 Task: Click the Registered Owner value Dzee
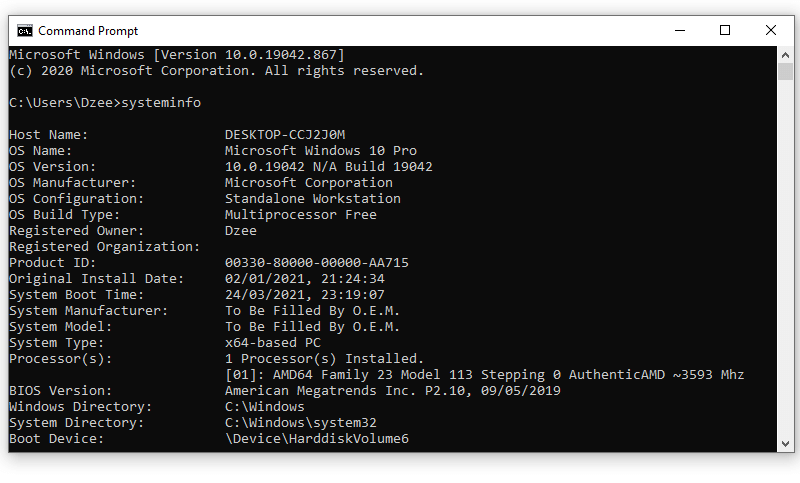(240, 231)
